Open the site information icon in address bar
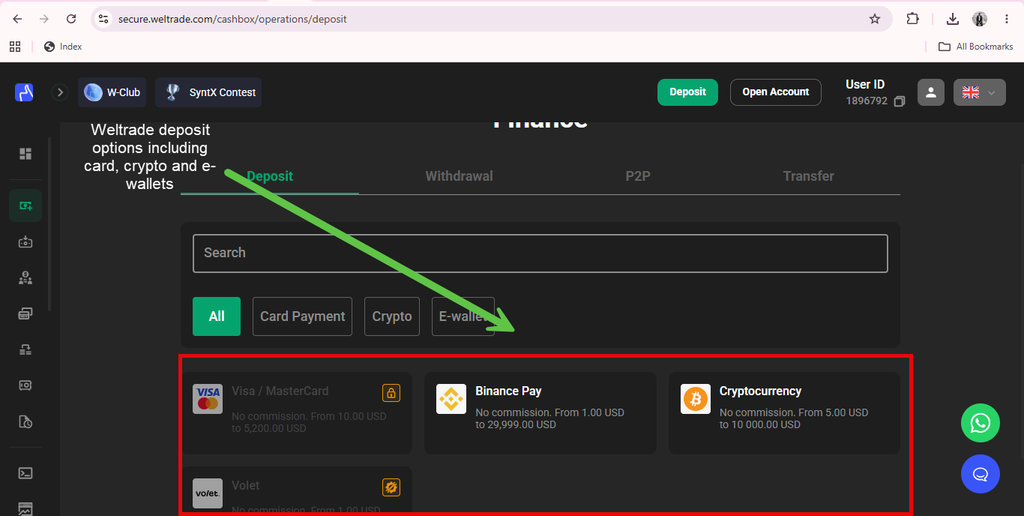The image size is (1024, 516). [x=103, y=19]
